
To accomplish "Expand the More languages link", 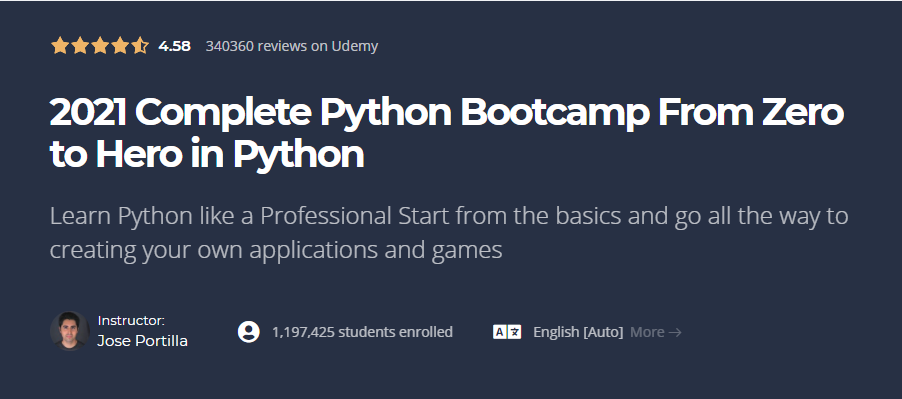I will coord(656,332).
